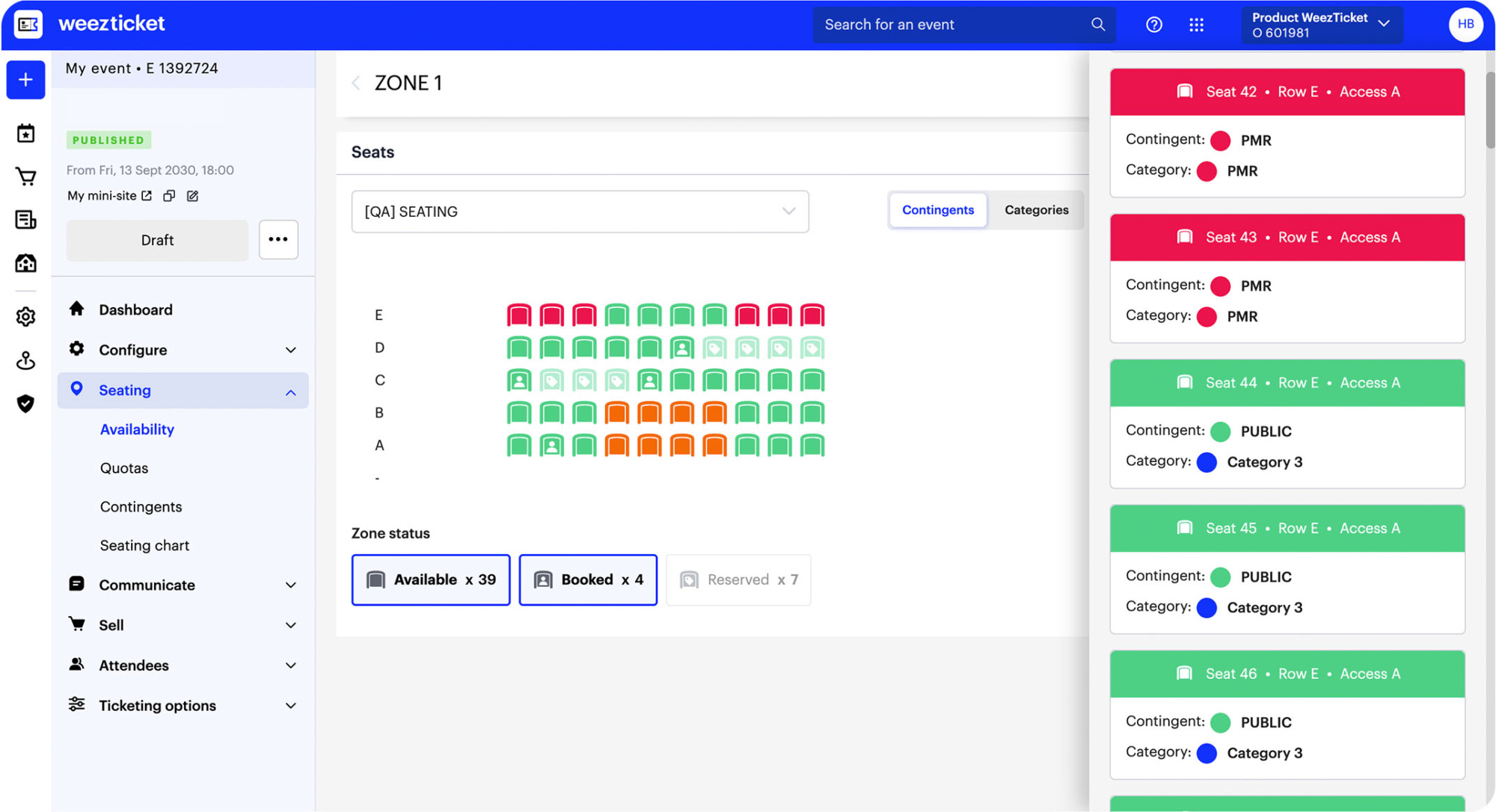Open the help icon in the top bar
This screenshot has height=812, width=1496.
tap(1154, 24)
